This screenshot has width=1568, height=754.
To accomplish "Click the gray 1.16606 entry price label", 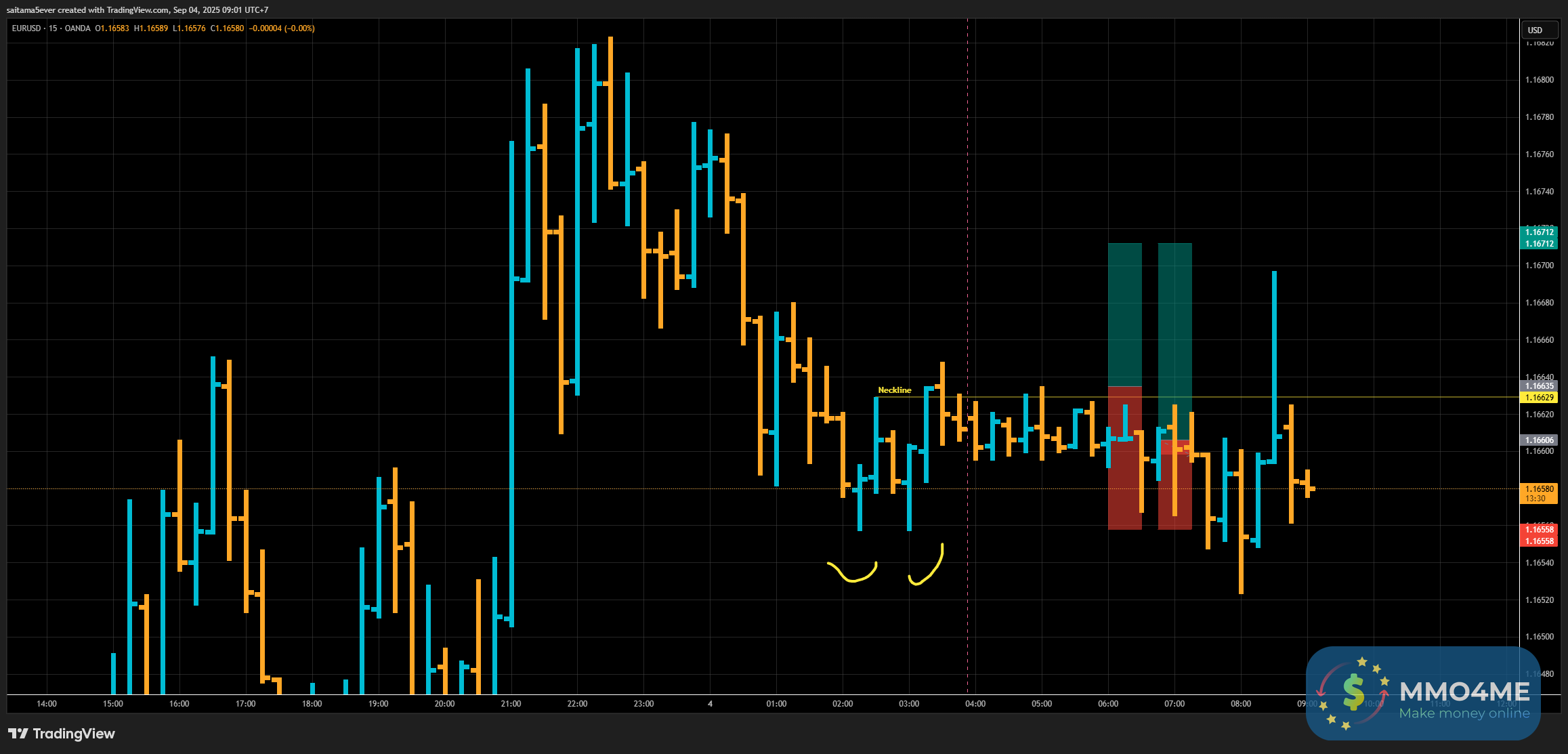I will pyautogui.click(x=1539, y=440).
